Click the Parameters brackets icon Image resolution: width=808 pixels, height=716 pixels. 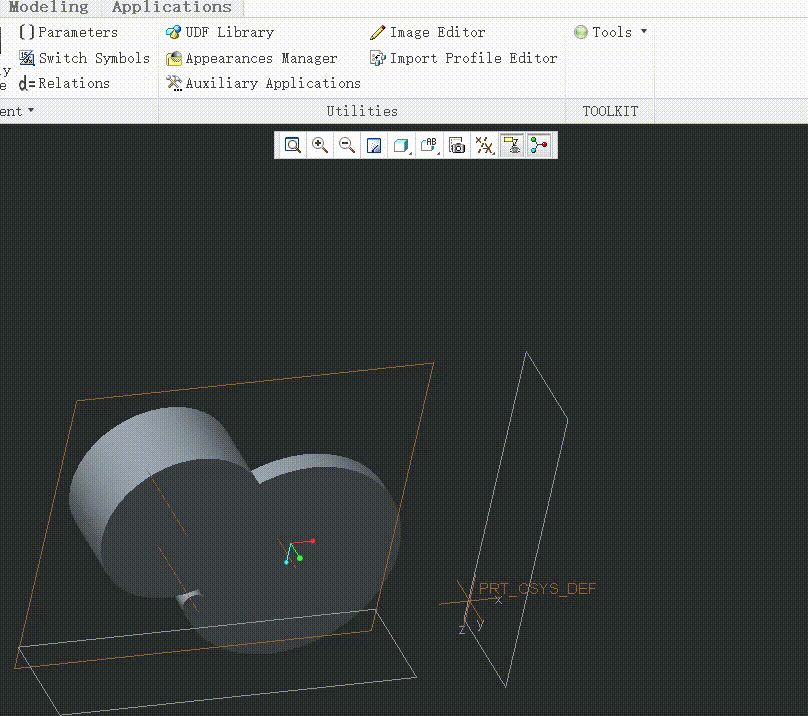[27, 32]
